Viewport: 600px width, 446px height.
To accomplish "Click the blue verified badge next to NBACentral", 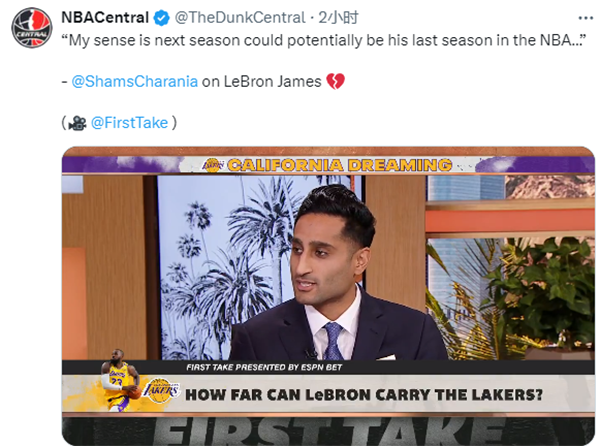I will [x=161, y=18].
